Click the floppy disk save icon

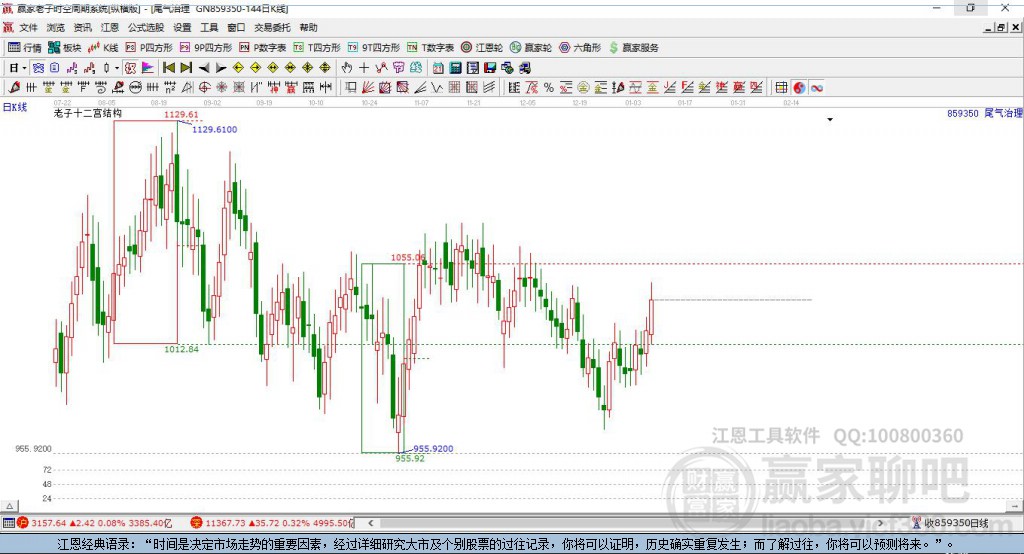click(490, 68)
